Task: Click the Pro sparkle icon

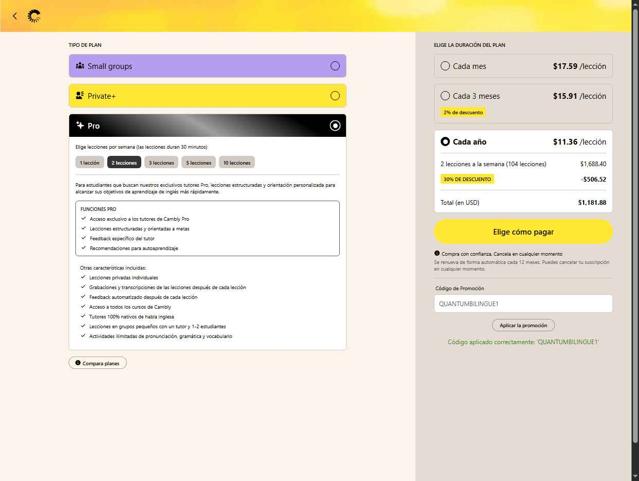Action: 80,126
